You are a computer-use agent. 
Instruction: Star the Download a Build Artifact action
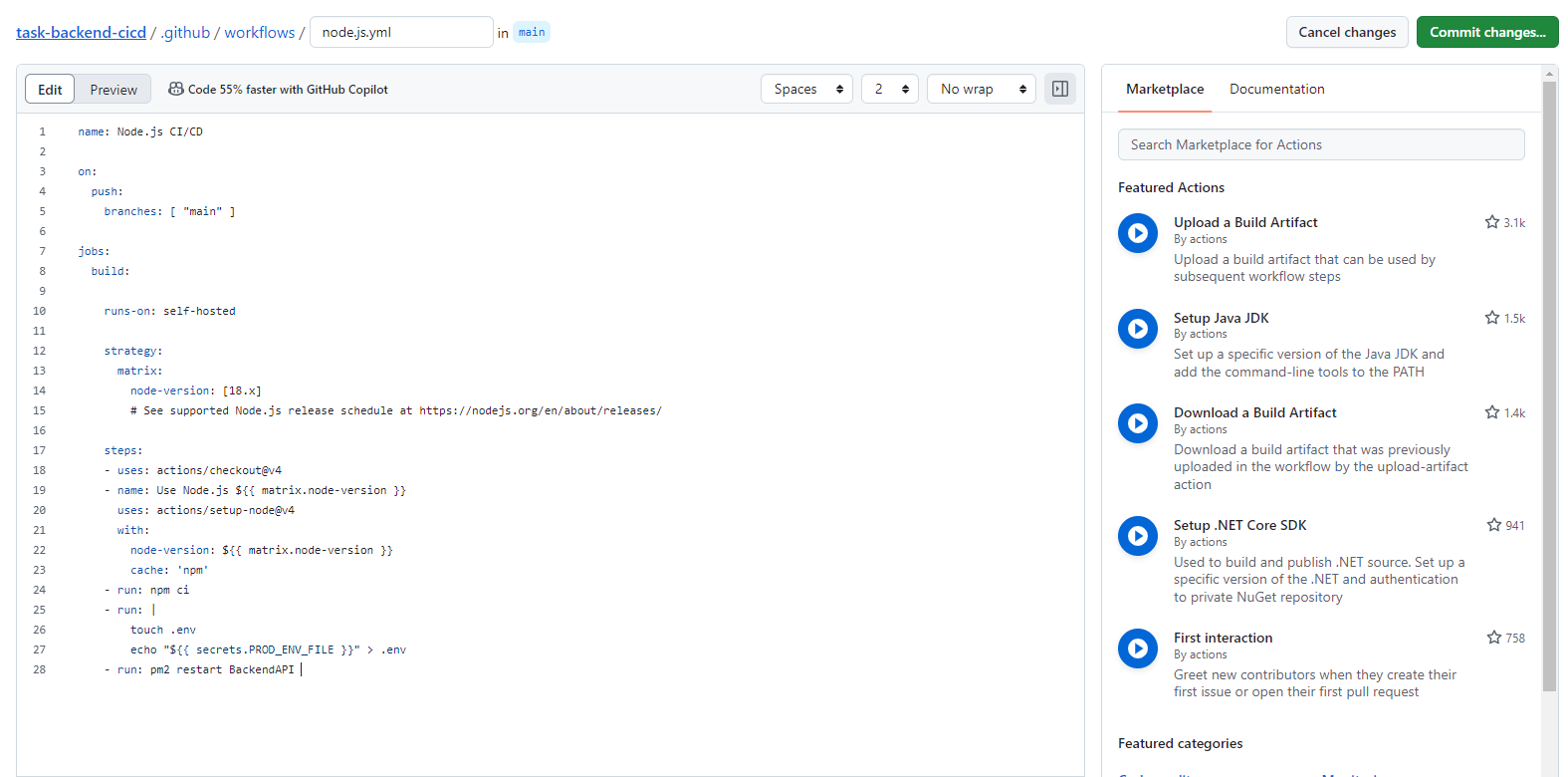coord(1492,412)
